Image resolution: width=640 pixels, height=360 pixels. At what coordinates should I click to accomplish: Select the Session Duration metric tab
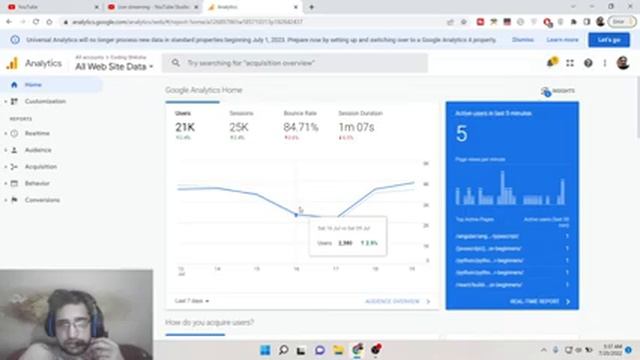(x=360, y=125)
